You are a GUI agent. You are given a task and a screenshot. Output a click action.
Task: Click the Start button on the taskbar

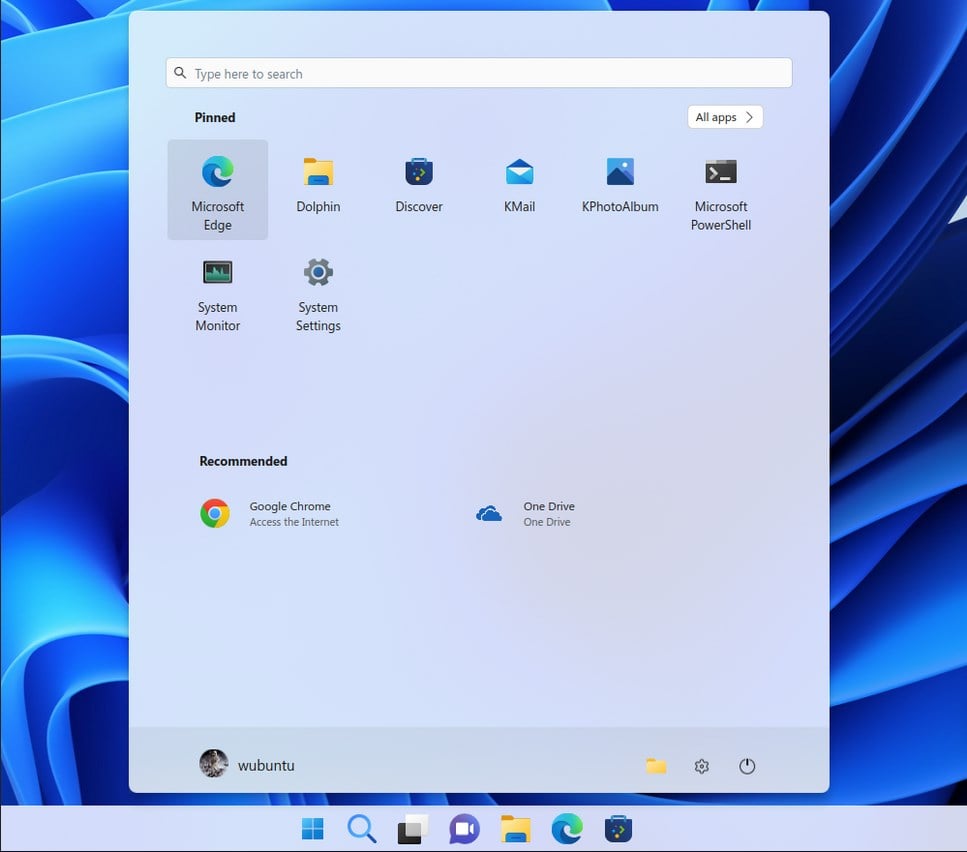(313, 829)
